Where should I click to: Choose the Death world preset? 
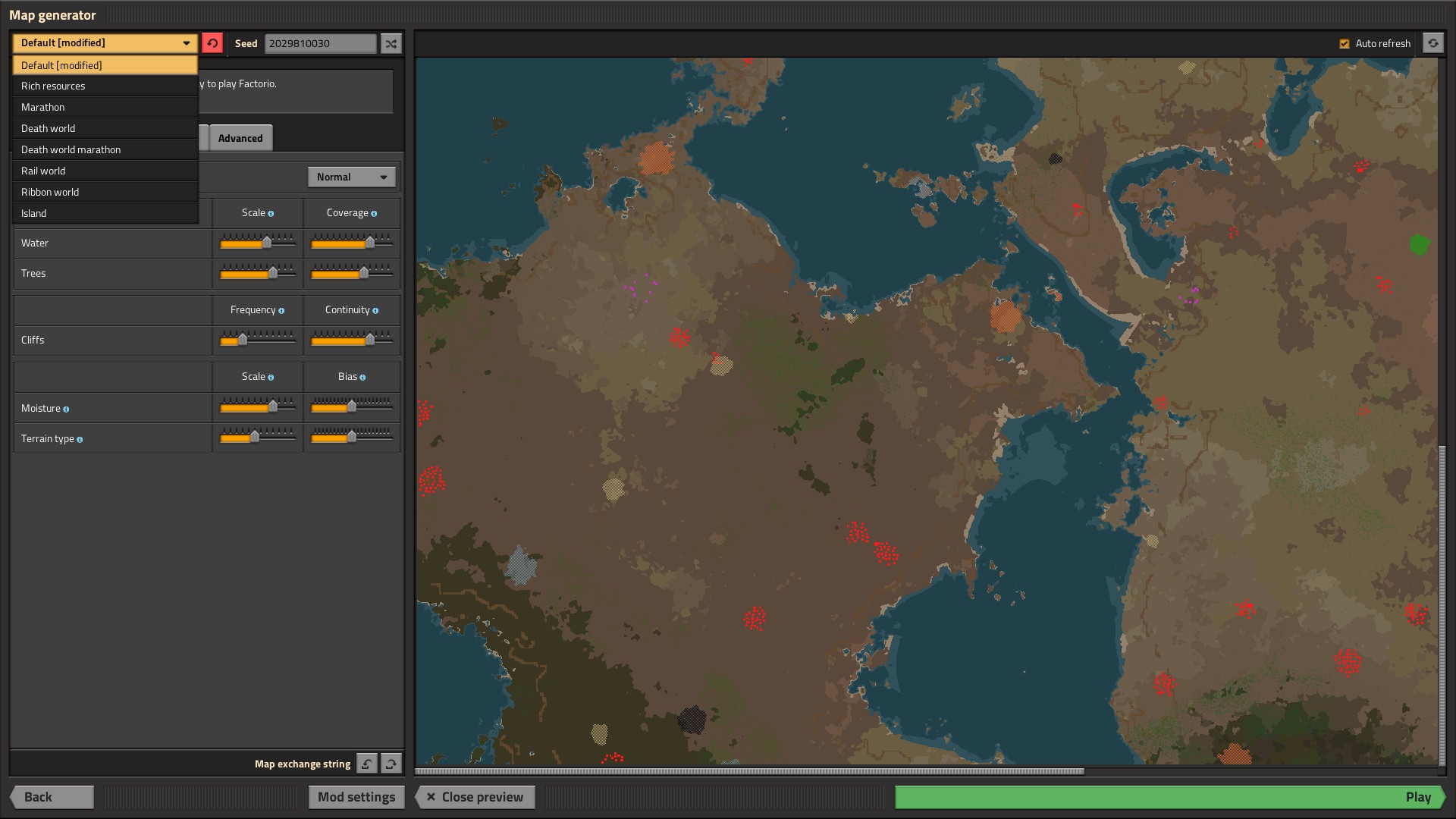coord(105,128)
